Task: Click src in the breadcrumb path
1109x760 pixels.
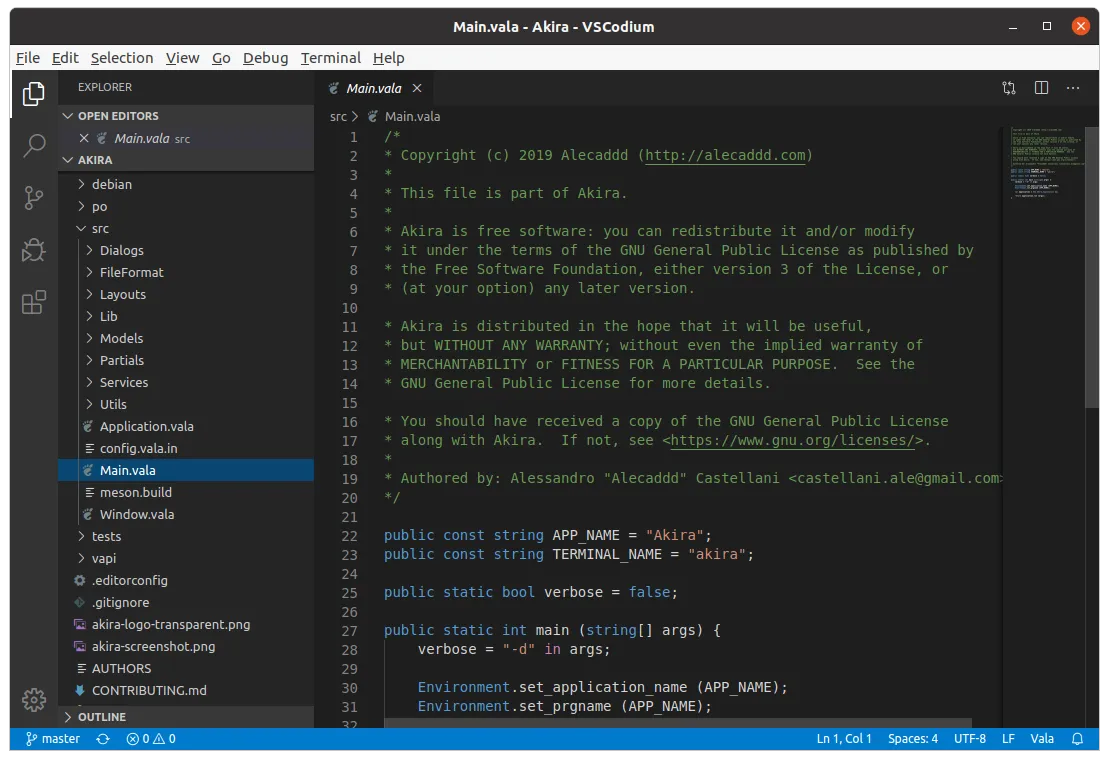Action: pos(338,117)
